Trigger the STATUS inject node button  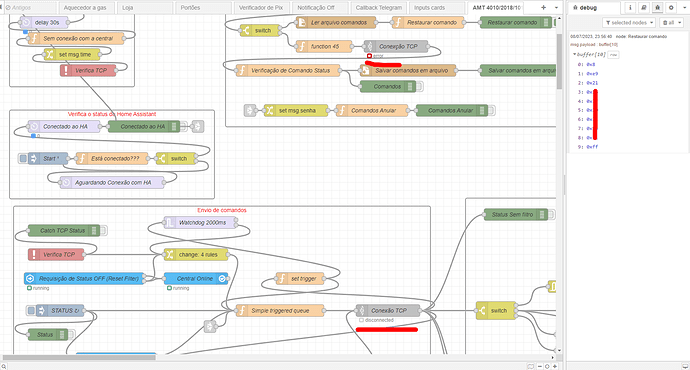(31, 311)
